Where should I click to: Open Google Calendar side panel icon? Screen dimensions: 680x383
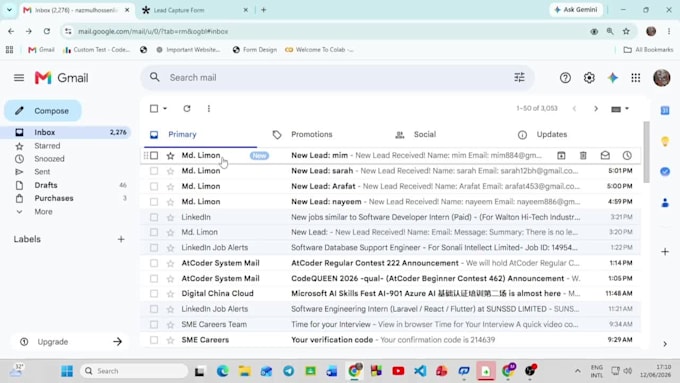pyautogui.click(x=665, y=111)
